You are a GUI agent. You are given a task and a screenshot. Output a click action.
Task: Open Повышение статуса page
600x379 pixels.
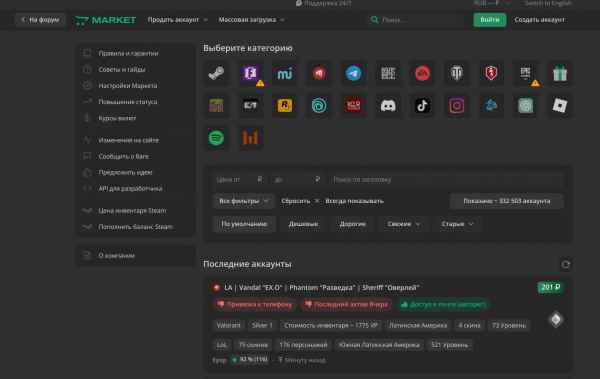[x=135, y=102]
